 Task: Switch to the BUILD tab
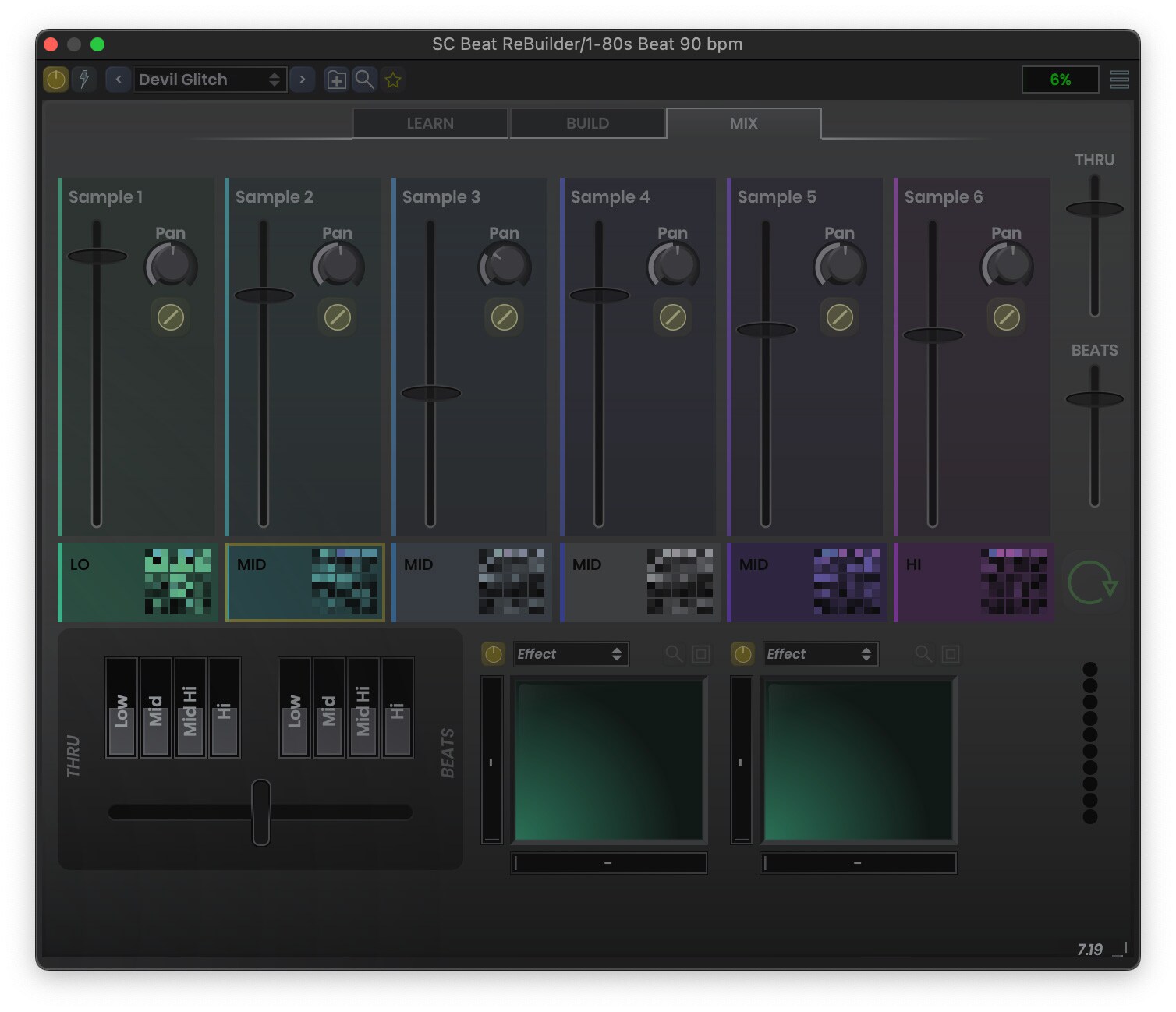coord(587,122)
